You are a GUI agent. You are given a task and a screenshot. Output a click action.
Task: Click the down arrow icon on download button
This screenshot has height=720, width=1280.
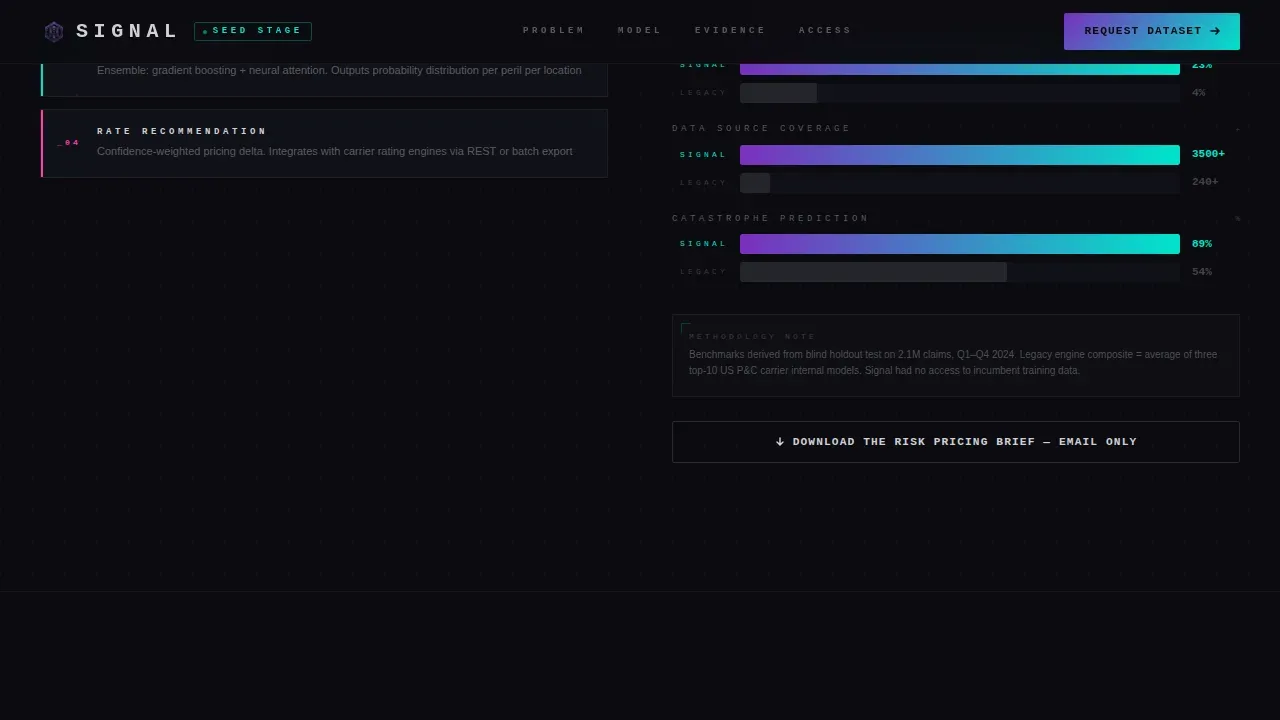[780, 442]
